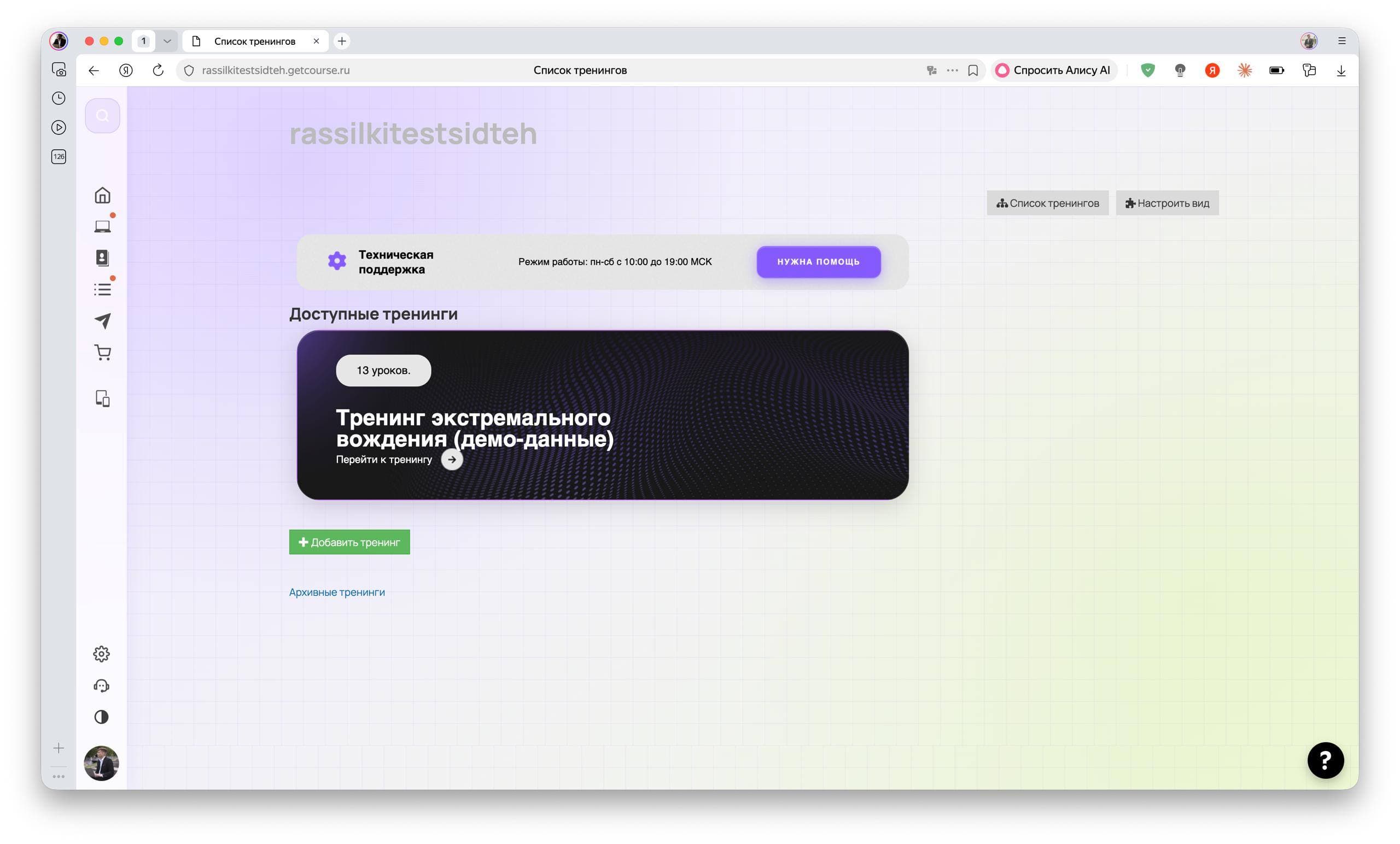Click the address bar URL rassilkitestsidteh.getcourse.ru

click(276, 71)
